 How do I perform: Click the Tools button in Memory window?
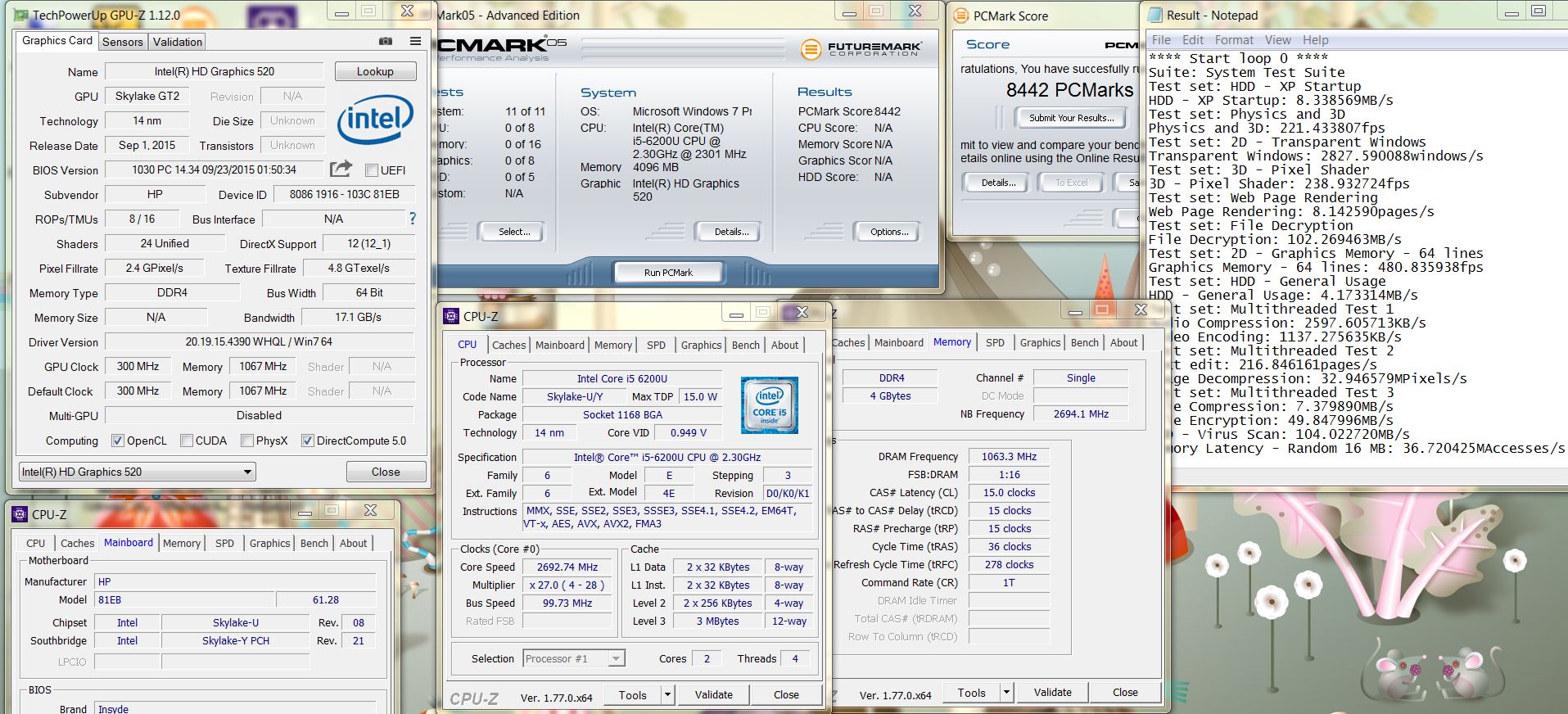point(972,693)
